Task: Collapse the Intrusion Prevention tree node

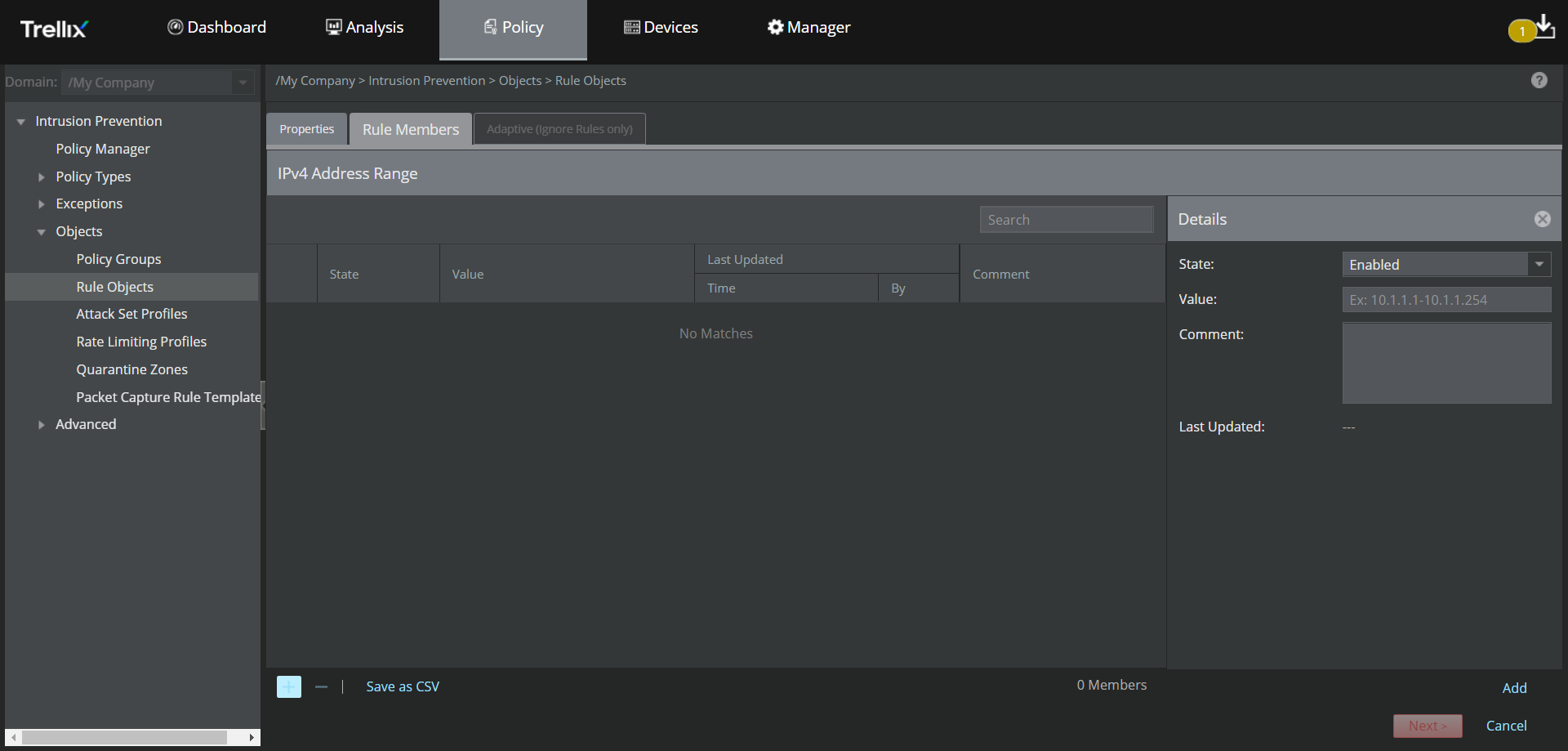Action: (x=21, y=122)
